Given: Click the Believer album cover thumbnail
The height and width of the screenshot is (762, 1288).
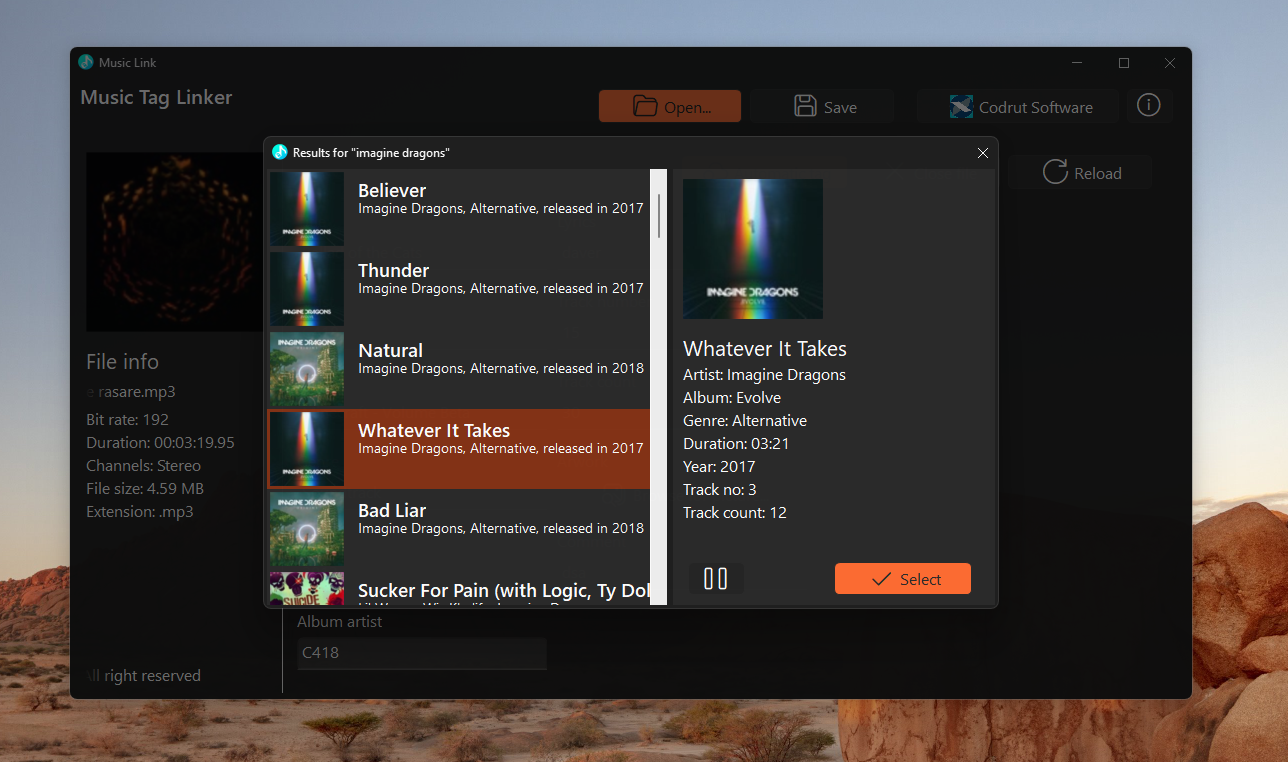Looking at the screenshot, I should coord(307,209).
